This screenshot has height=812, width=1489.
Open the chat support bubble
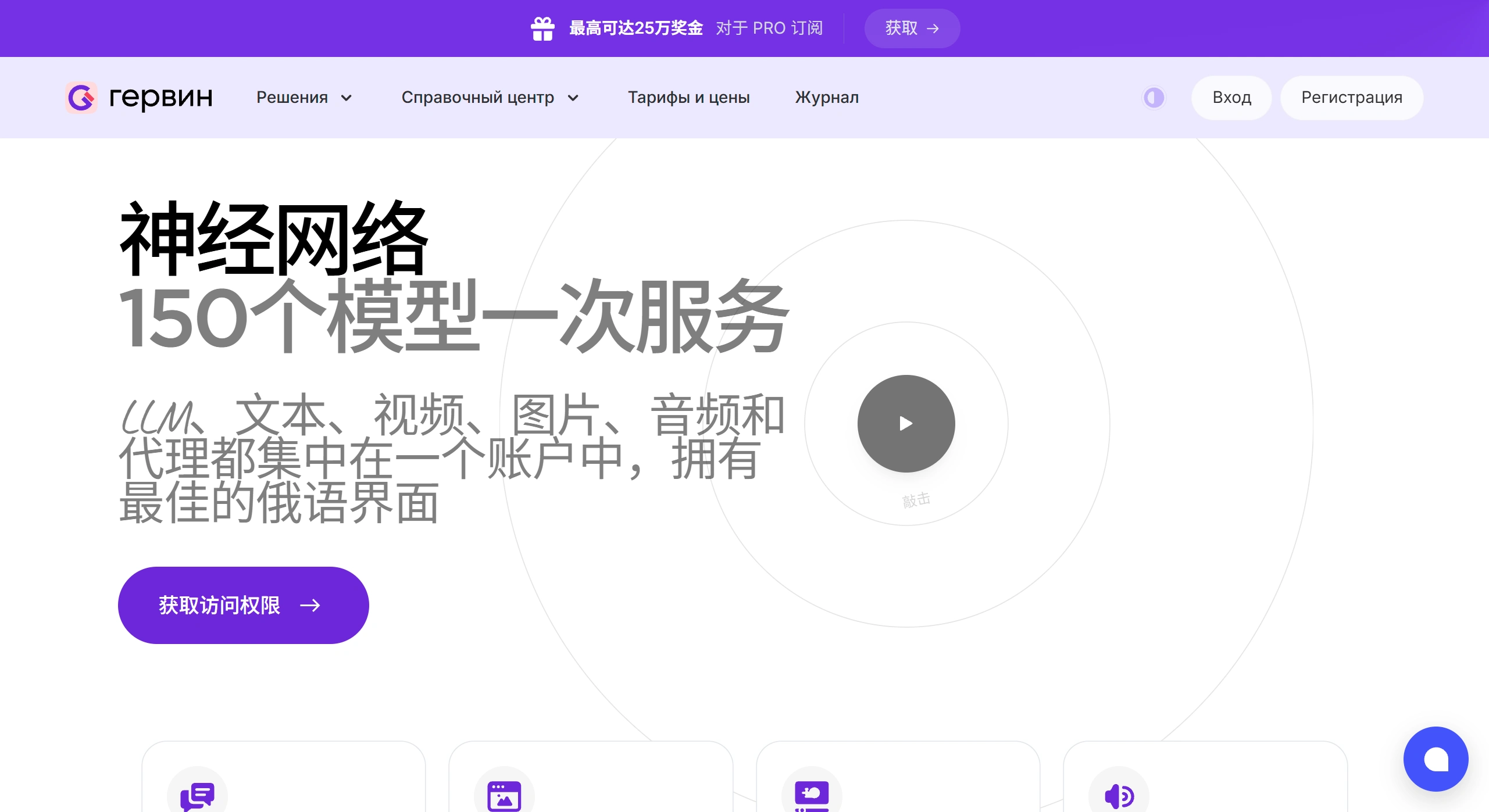1436,759
